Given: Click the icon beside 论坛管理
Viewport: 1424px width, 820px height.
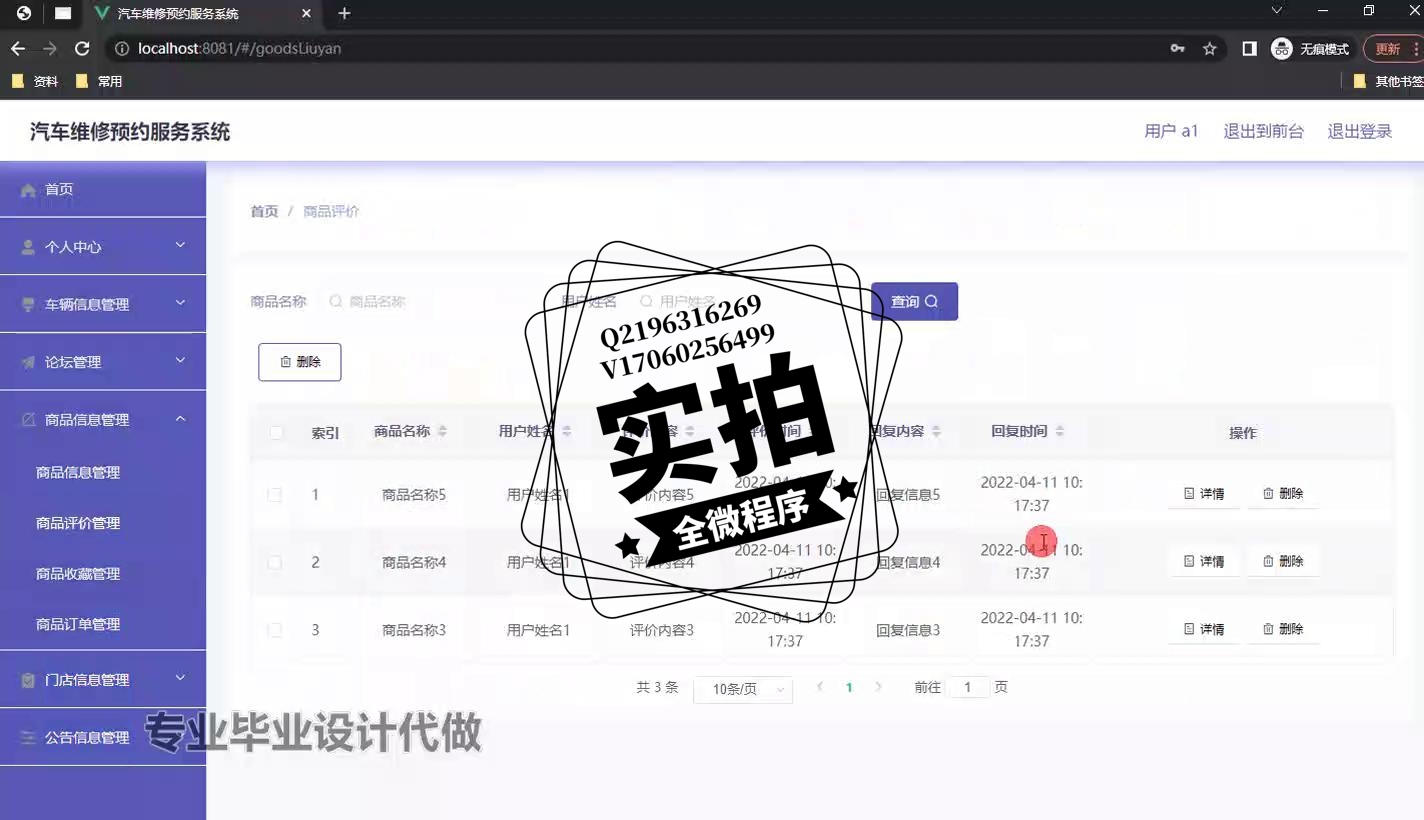Looking at the screenshot, I should coord(28,362).
